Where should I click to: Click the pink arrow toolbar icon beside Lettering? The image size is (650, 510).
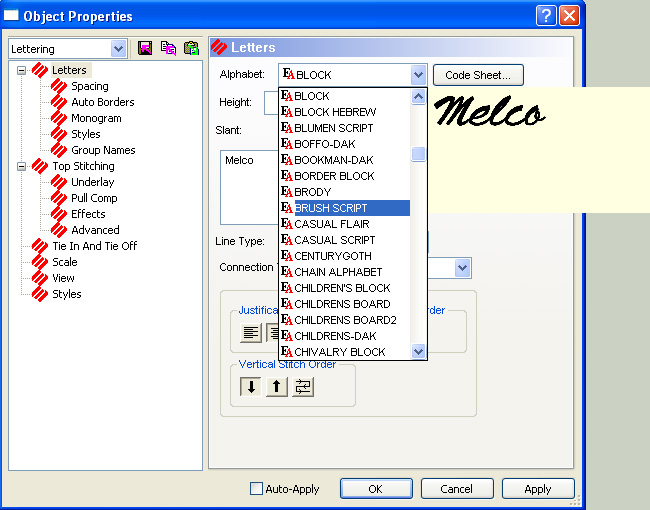[x=145, y=49]
